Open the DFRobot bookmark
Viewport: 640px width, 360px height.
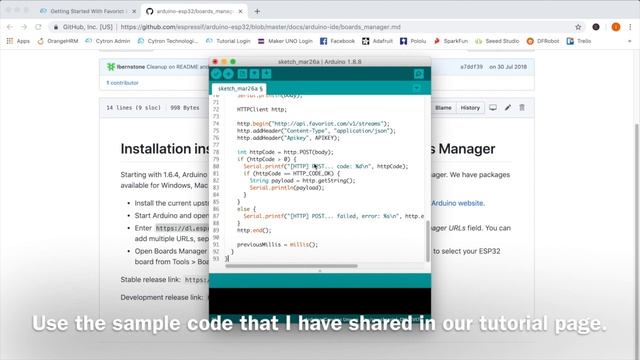(x=543, y=41)
